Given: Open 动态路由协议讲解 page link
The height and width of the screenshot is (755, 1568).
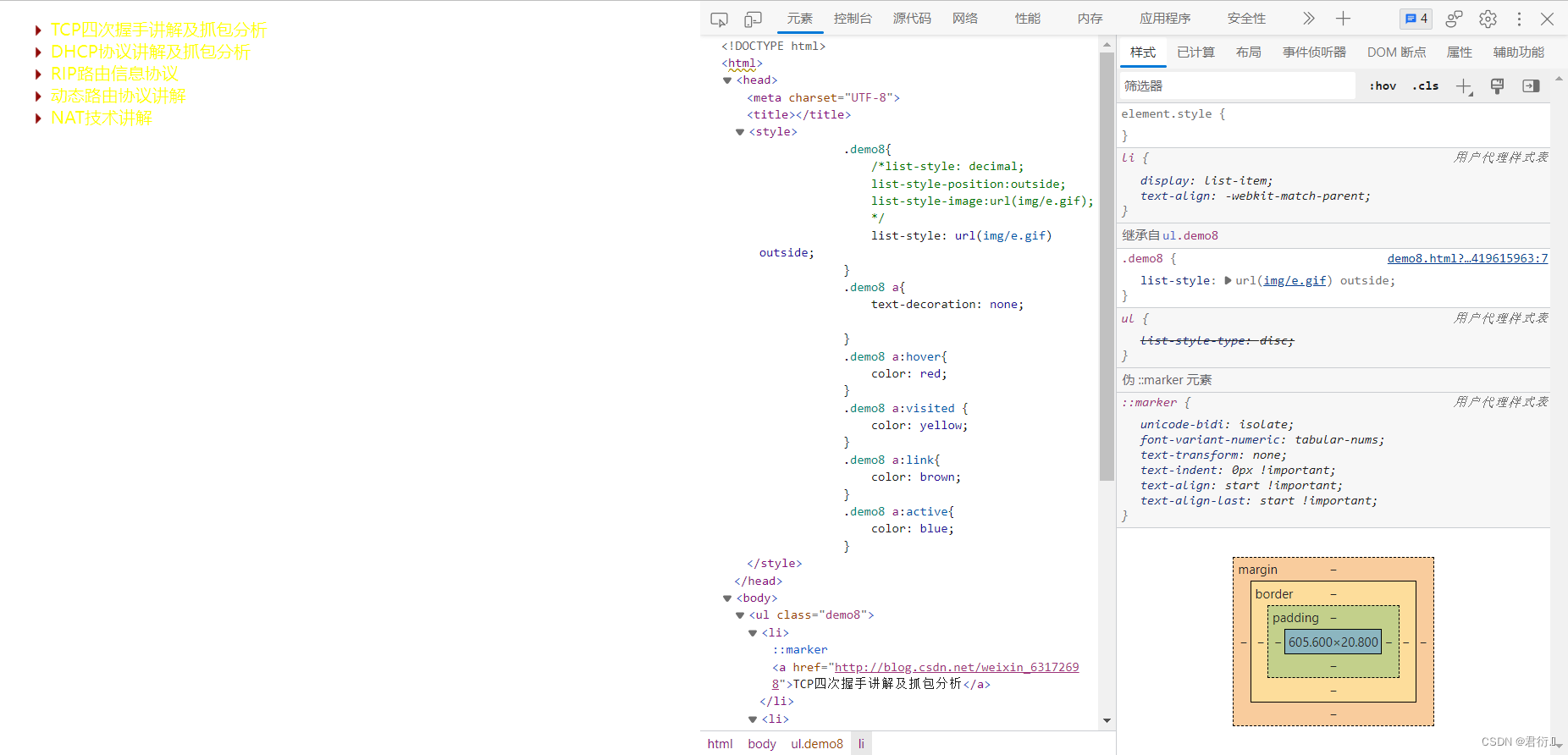Looking at the screenshot, I should click(x=118, y=96).
